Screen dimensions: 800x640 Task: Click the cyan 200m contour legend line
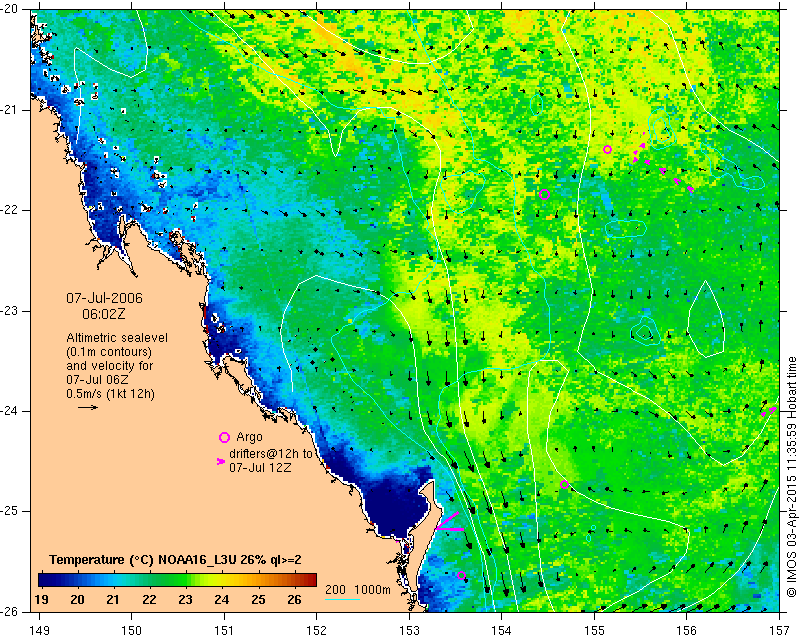342,599
